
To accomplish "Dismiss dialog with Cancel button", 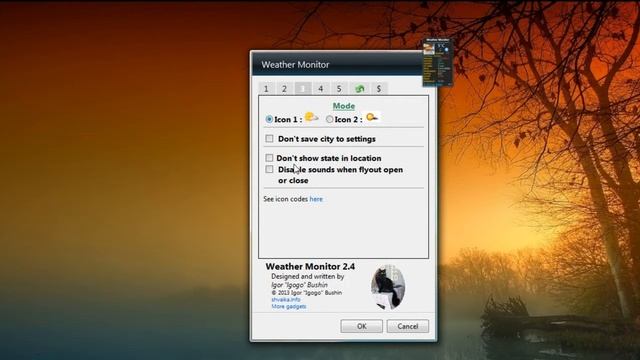I will pyautogui.click(x=408, y=326).
